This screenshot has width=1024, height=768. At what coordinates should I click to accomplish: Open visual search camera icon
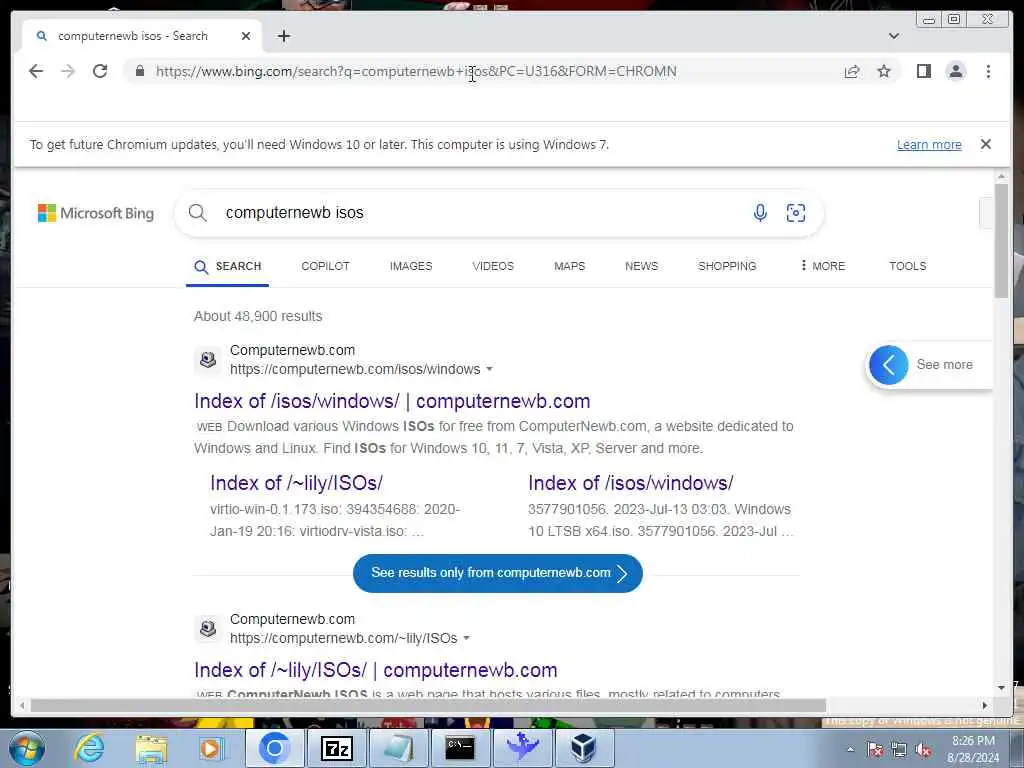point(795,213)
